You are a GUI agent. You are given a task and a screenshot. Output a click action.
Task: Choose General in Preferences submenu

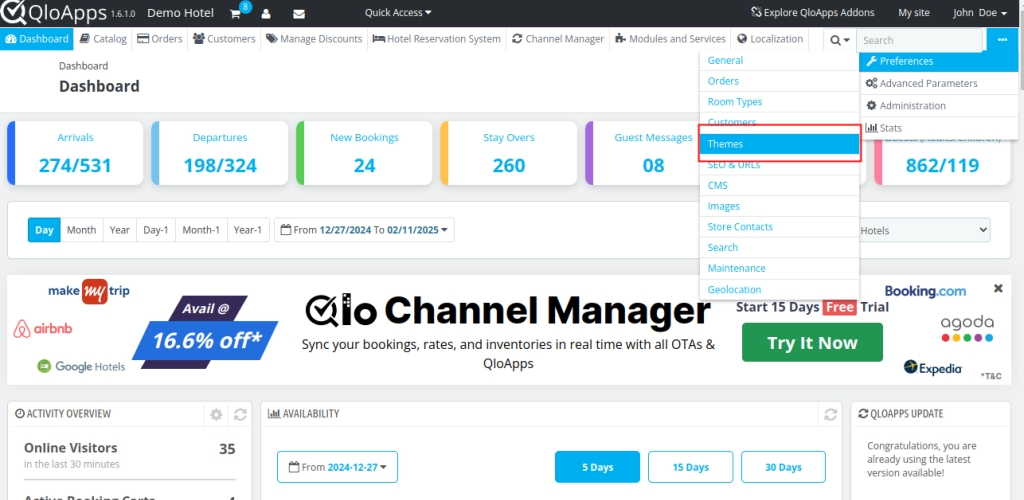pos(779,60)
